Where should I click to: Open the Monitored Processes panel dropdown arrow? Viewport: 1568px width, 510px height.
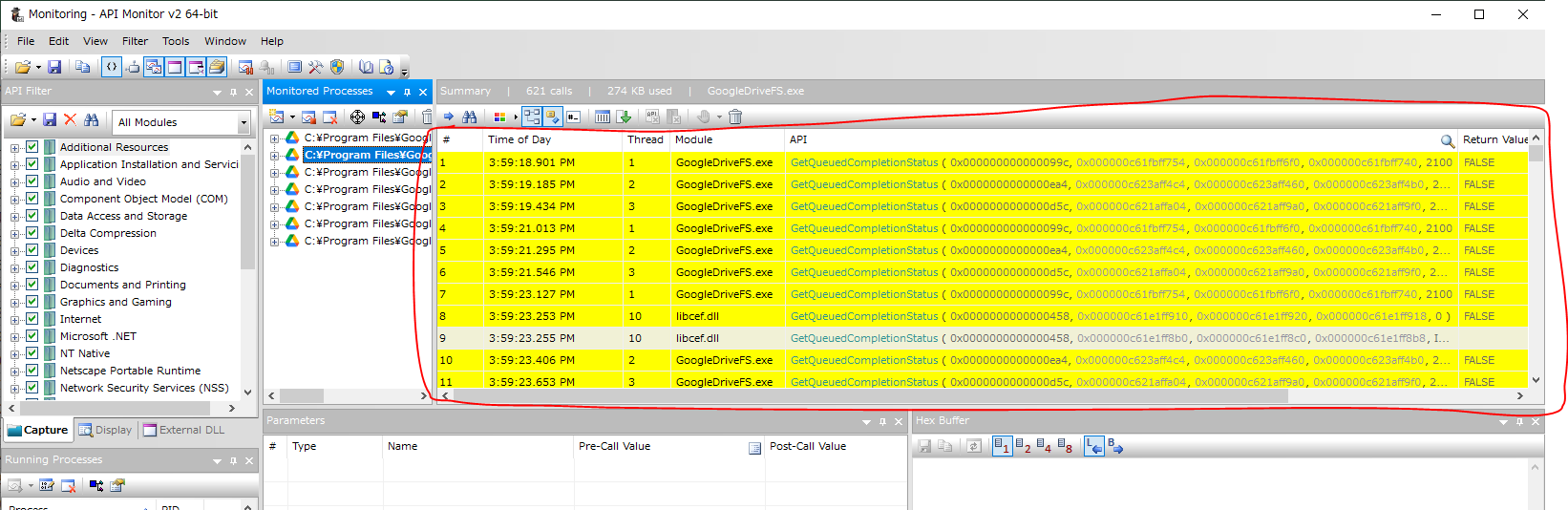[391, 92]
